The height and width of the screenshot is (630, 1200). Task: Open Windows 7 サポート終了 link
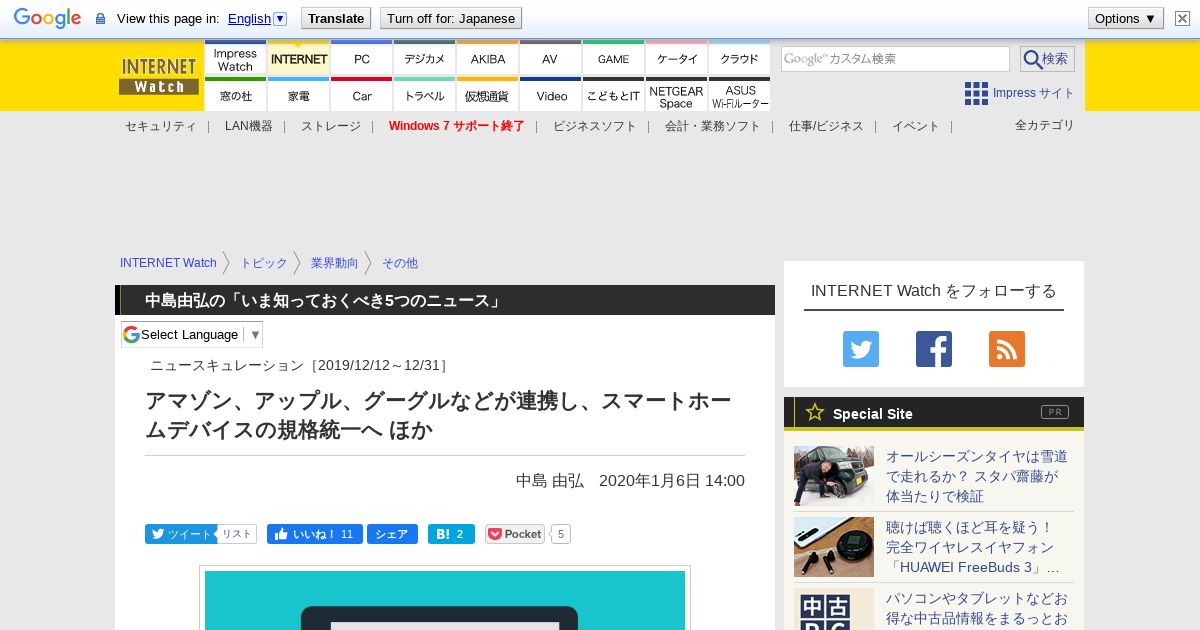pos(456,126)
